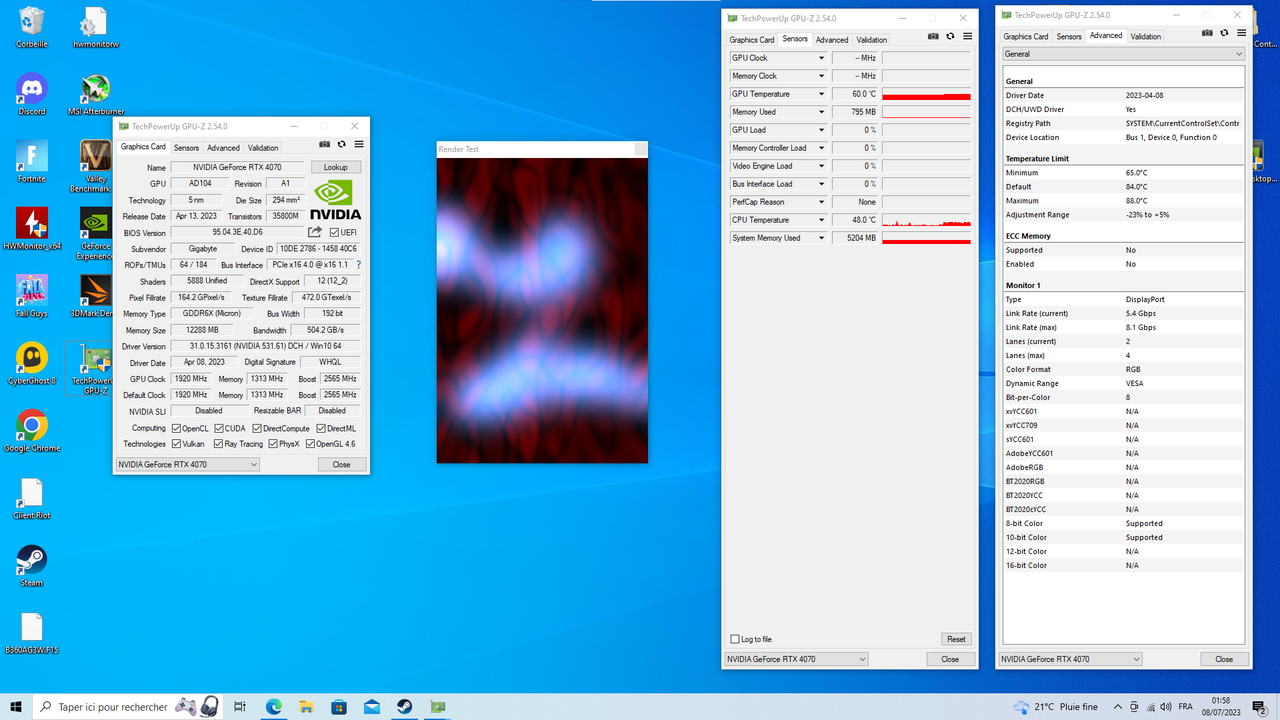The height and width of the screenshot is (720, 1280).
Task: Open GPU selector dropdown in the Sensors window
Action: [796, 659]
